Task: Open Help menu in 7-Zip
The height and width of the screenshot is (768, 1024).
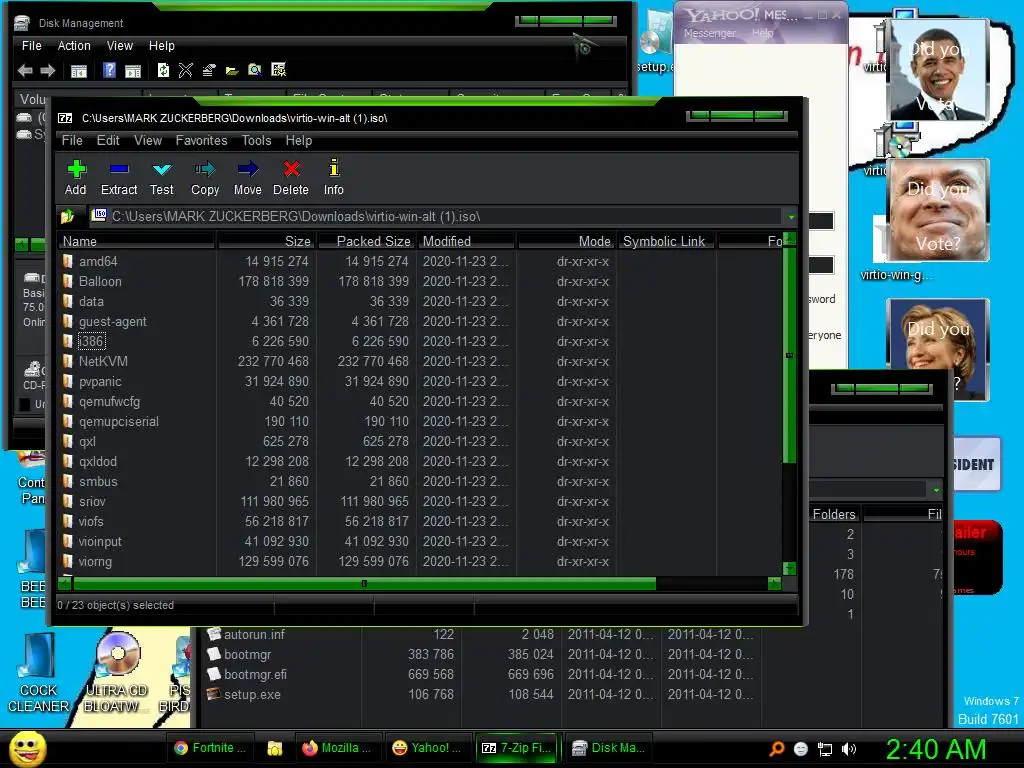Action: 298,140
